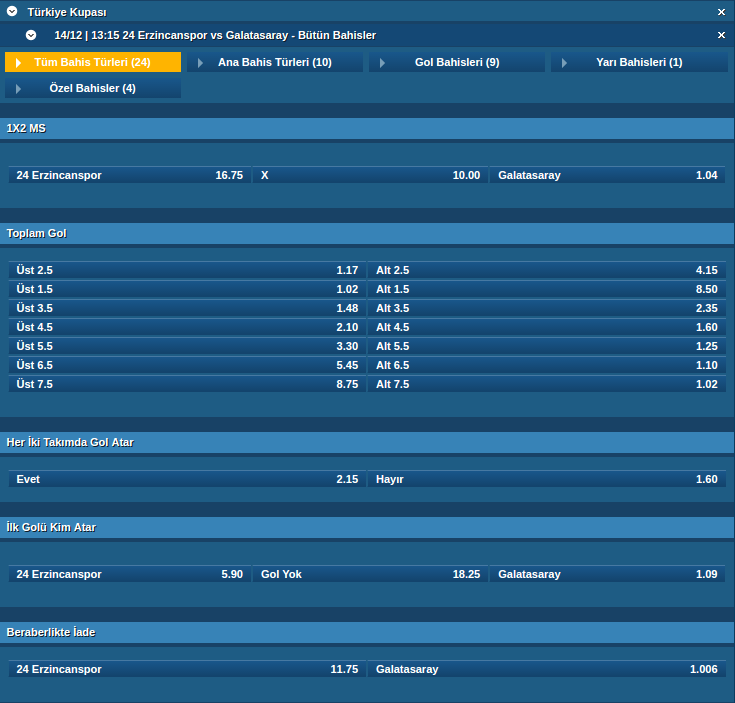Pick Galatasaray first goal at 1.09
The width and height of the screenshot is (735, 703).
tap(608, 574)
